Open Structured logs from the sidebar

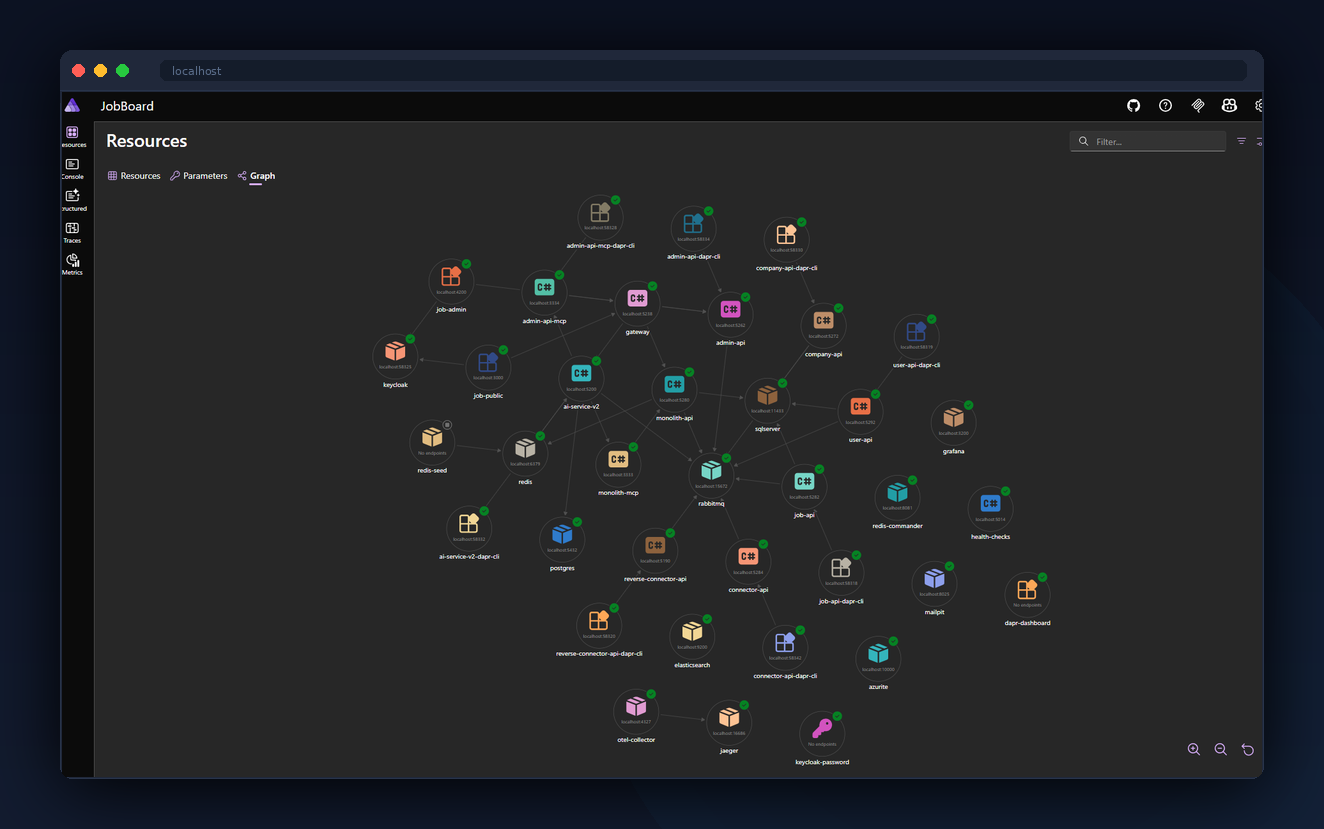(72, 200)
